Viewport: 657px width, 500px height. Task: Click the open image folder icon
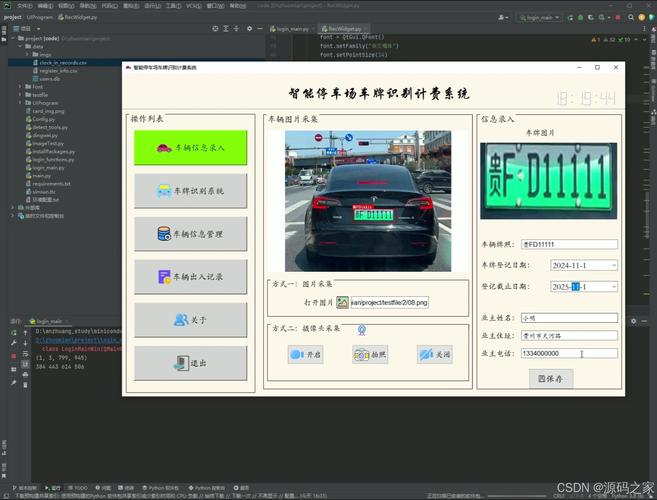342,302
